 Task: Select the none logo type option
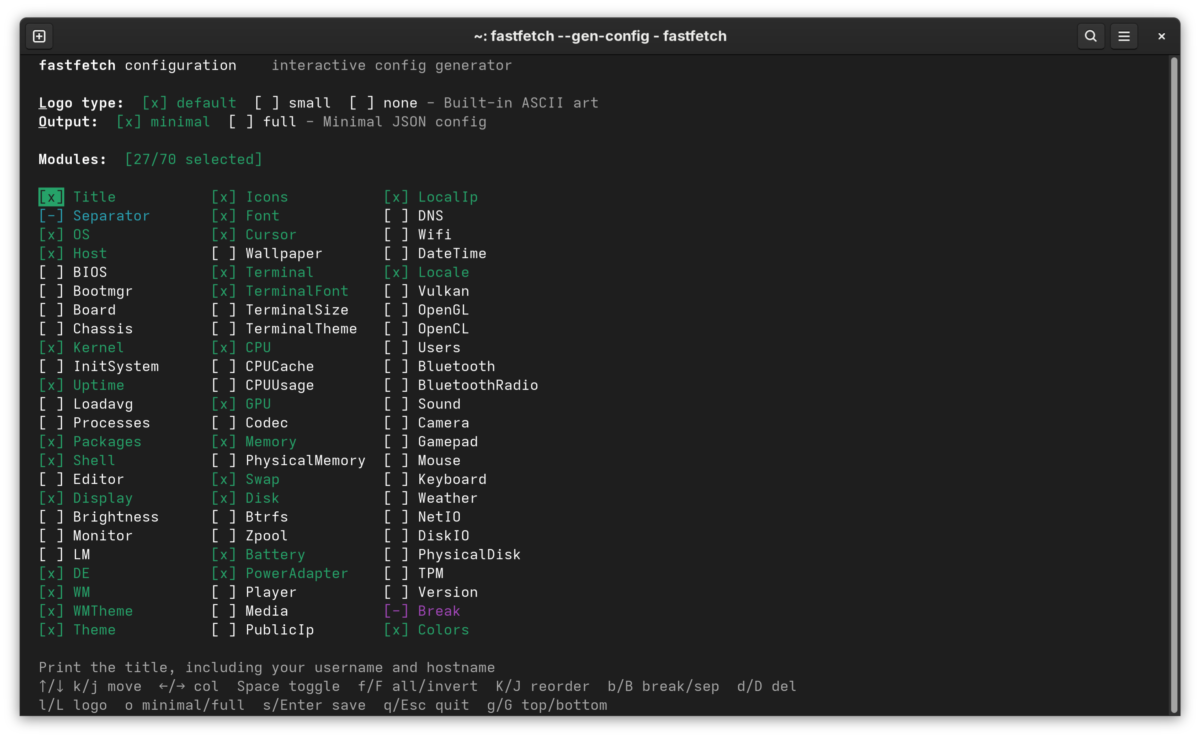pos(383,103)
